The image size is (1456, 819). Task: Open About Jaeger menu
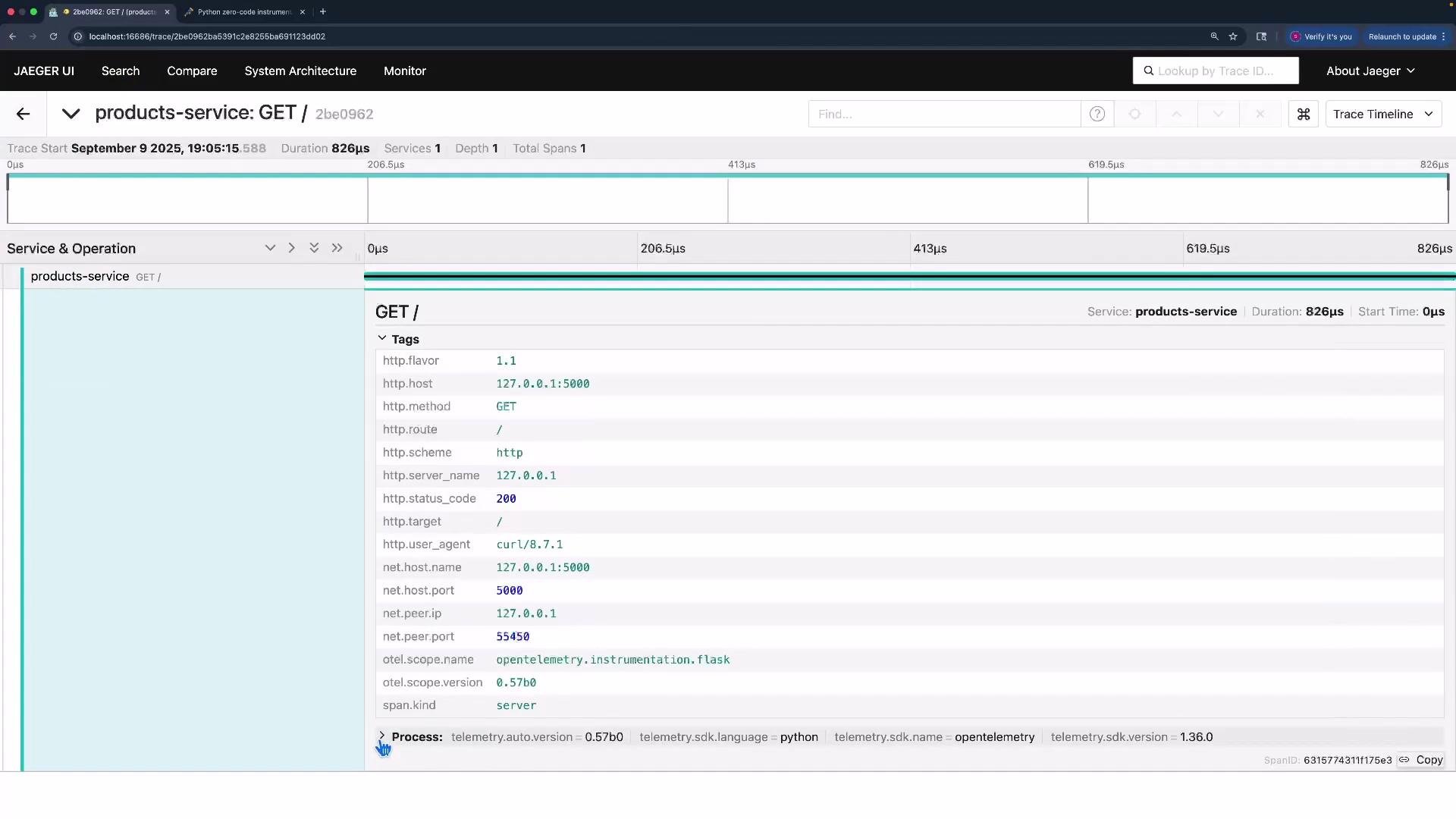click(1370, 71)
